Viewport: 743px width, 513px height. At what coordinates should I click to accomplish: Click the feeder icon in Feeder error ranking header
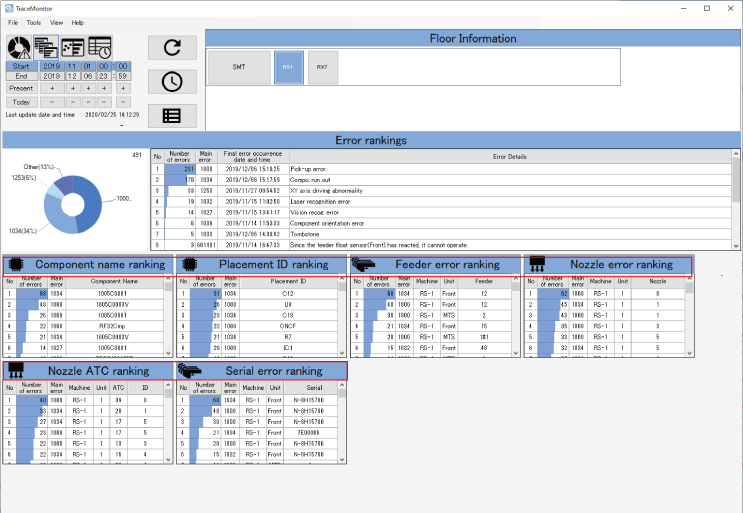363,264
